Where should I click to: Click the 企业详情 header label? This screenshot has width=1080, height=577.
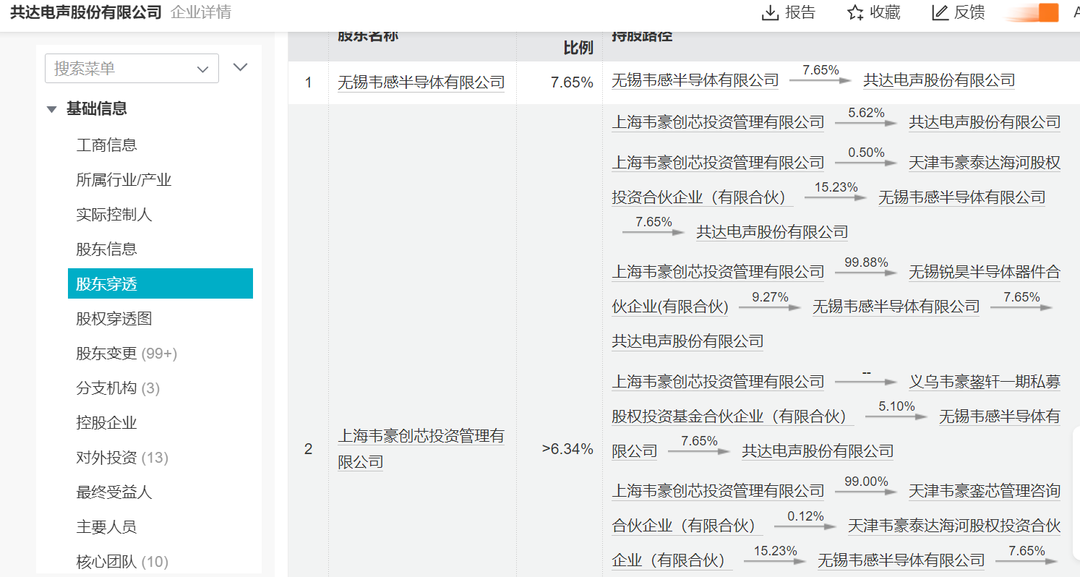pos(200,12)
